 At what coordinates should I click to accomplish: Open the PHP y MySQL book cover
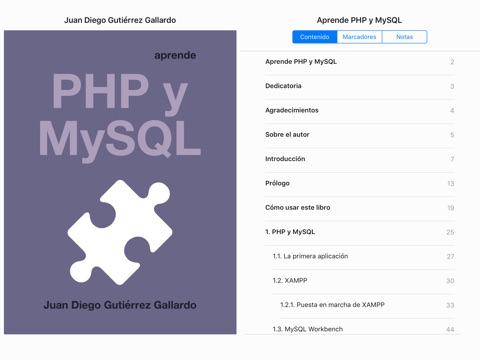(x=120, y=182)
